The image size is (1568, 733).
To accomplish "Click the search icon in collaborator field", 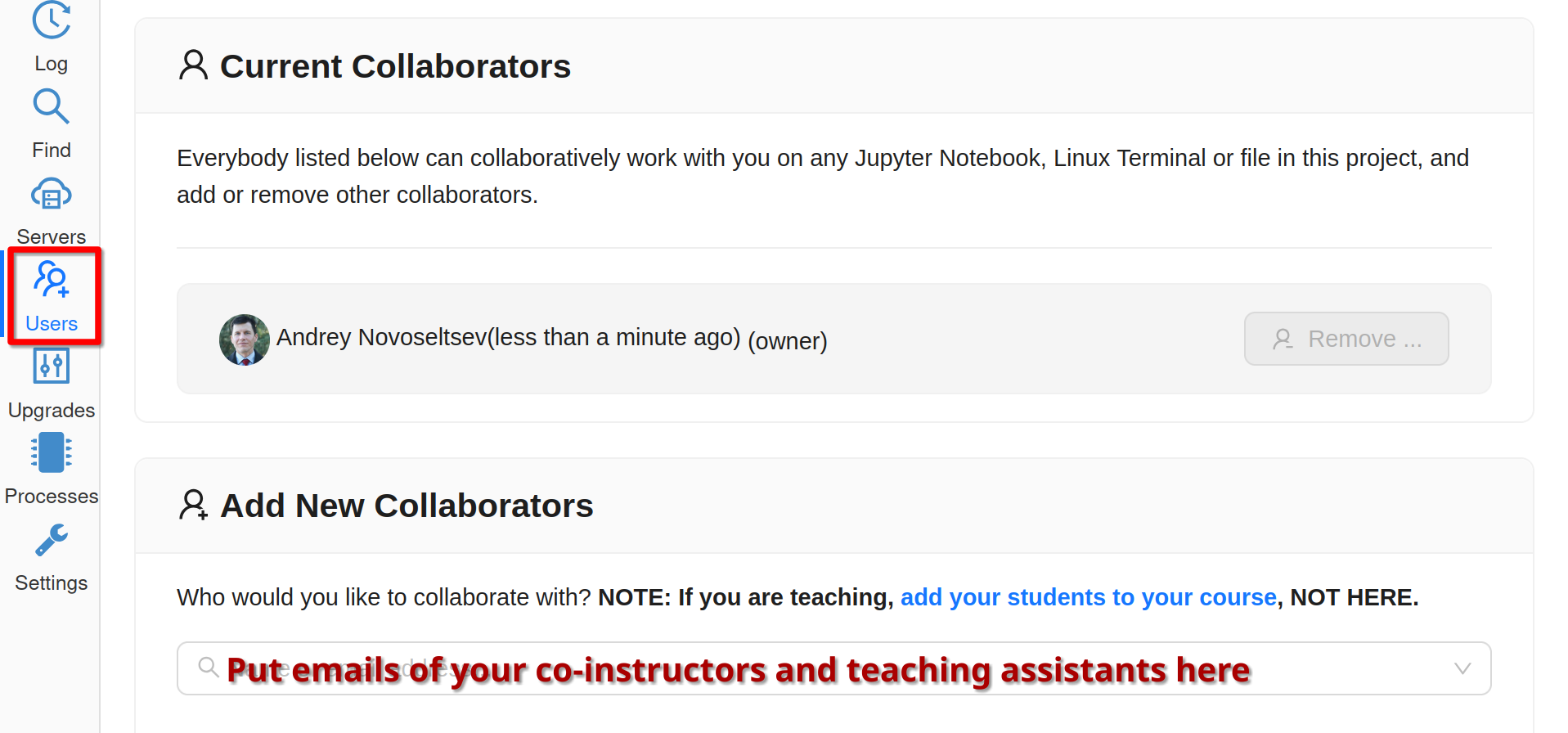I will point(208,667).
